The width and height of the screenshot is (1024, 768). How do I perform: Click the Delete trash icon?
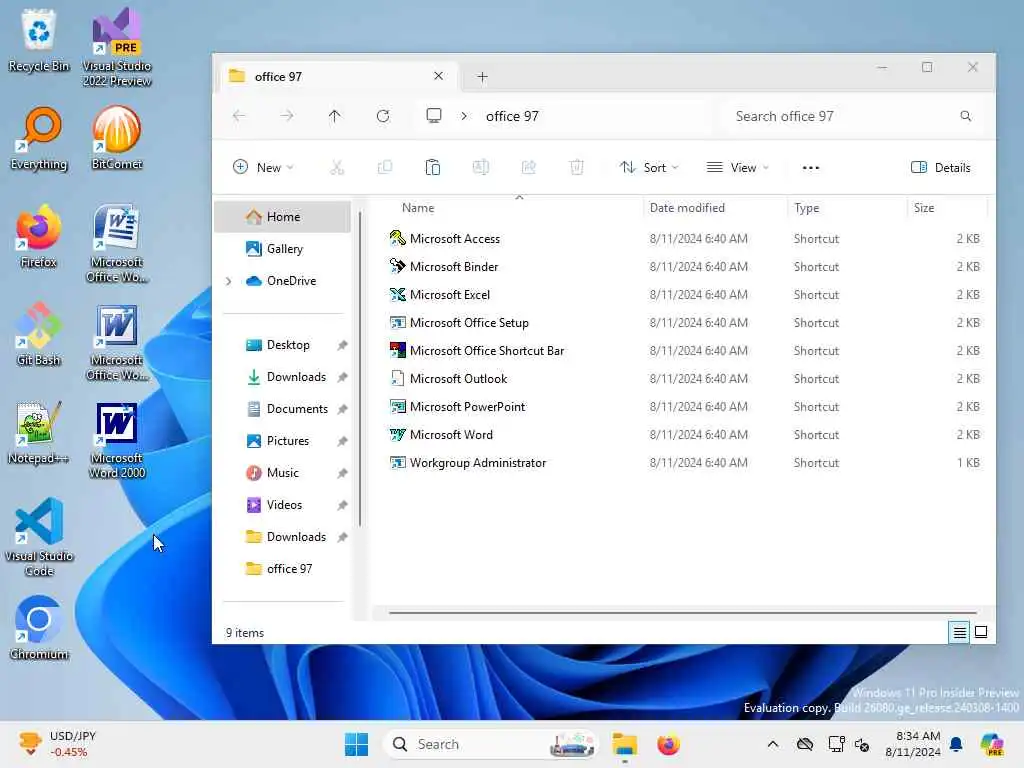click(577, 168)
